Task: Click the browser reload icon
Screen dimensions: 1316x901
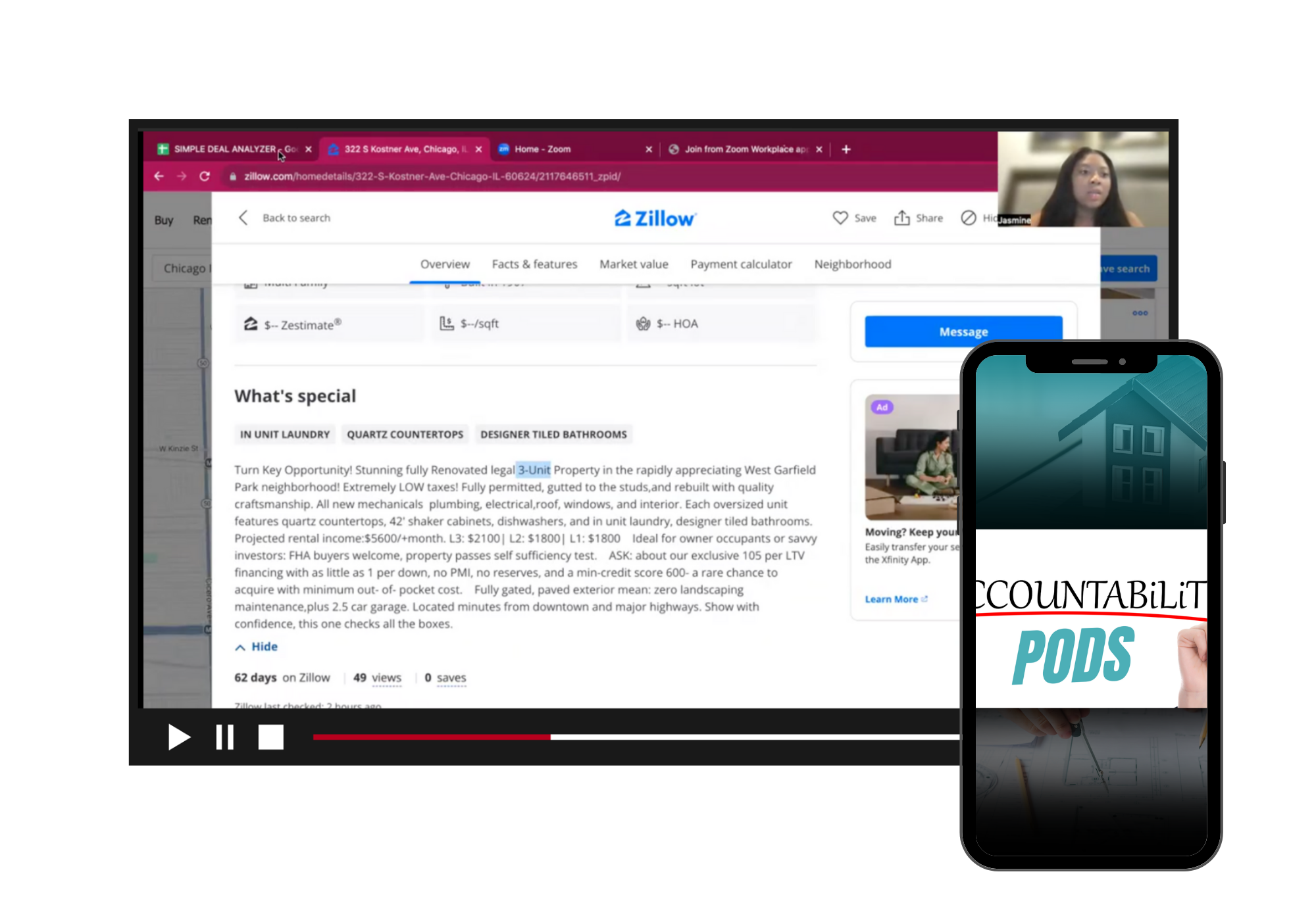Action: (x=205, y=176)
